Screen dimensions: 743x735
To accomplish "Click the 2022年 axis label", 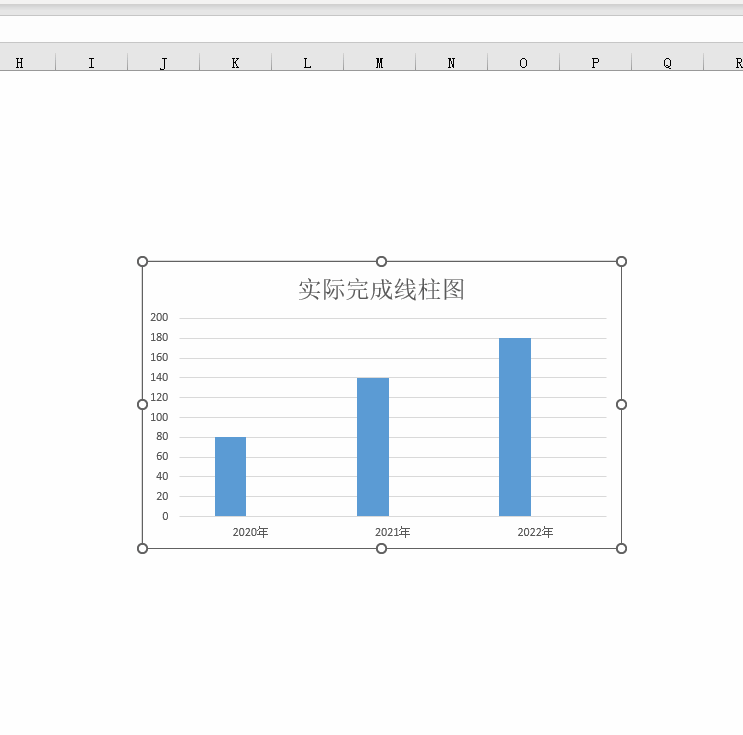I will (535, 532).
